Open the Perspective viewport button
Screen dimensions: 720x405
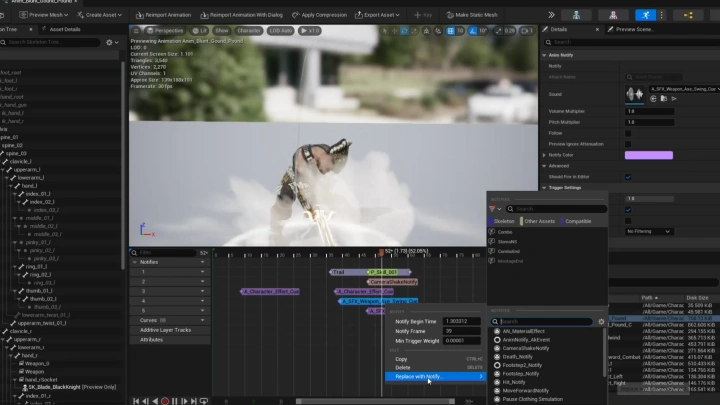(165, 31)
